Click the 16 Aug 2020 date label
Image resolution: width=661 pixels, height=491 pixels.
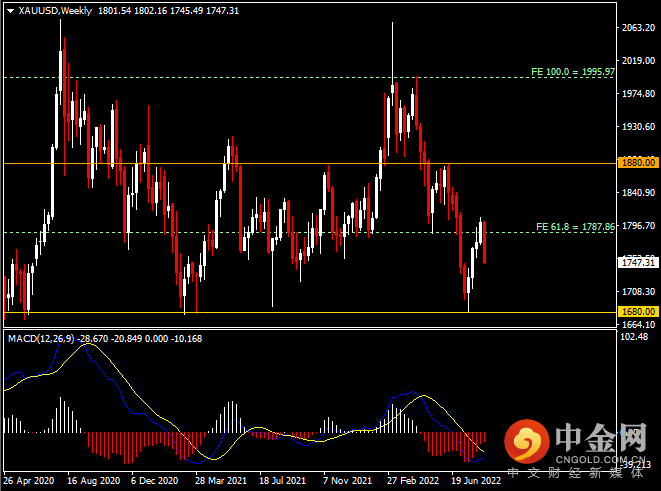(x=94, y=480)
